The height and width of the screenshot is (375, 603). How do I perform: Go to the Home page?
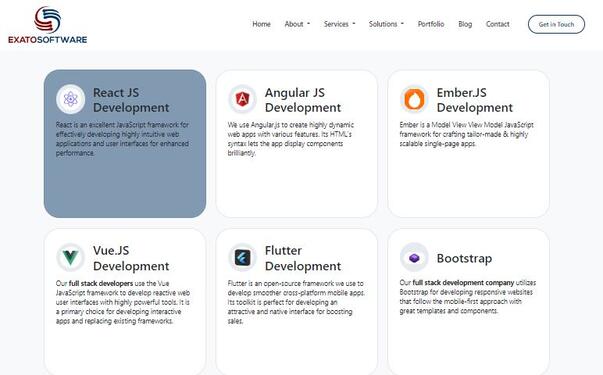click(262, 24)
